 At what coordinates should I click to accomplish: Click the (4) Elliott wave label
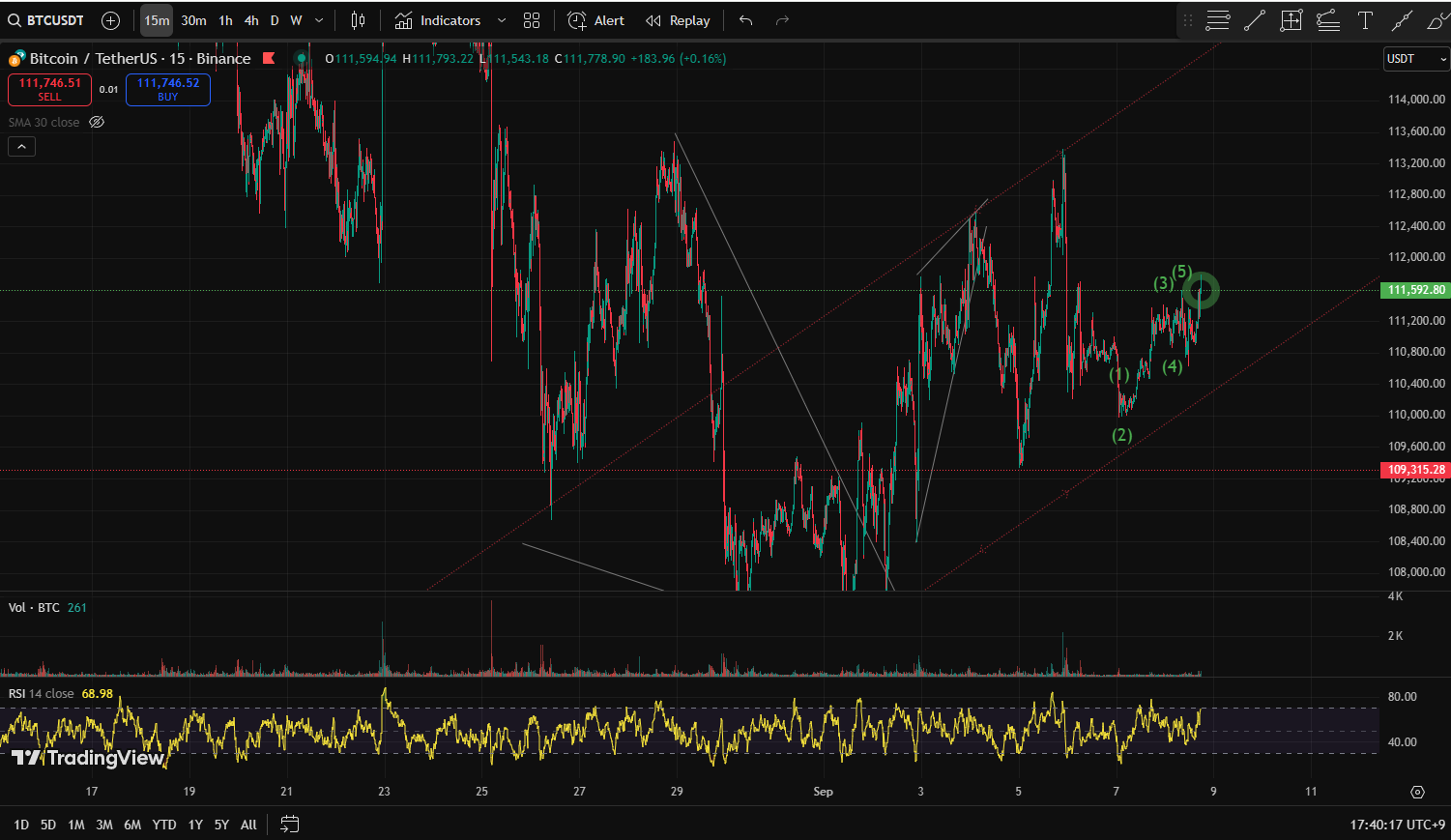click(x=1173, y=366)
